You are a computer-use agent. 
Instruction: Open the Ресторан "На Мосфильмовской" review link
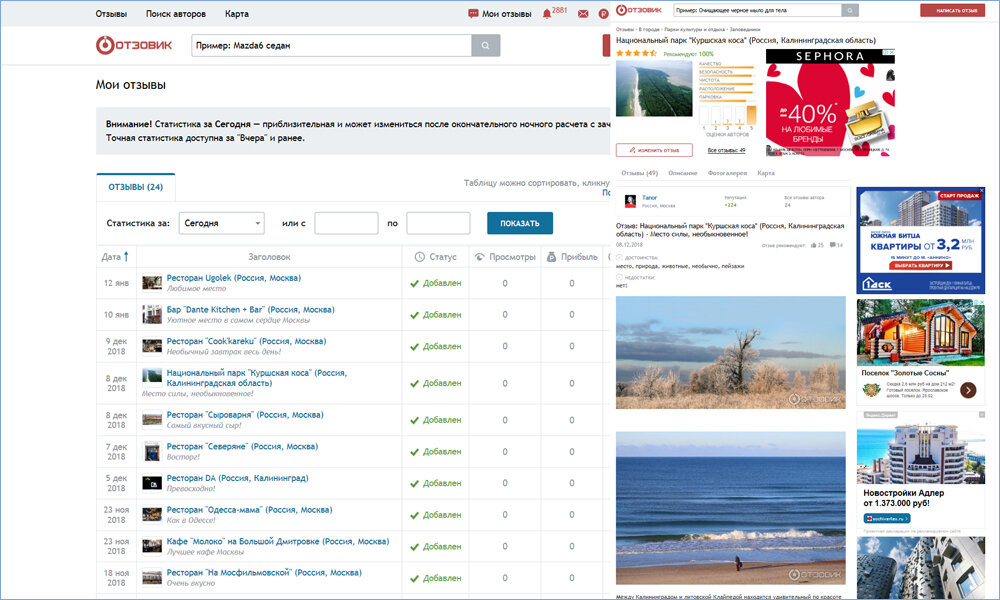(264, 573)
